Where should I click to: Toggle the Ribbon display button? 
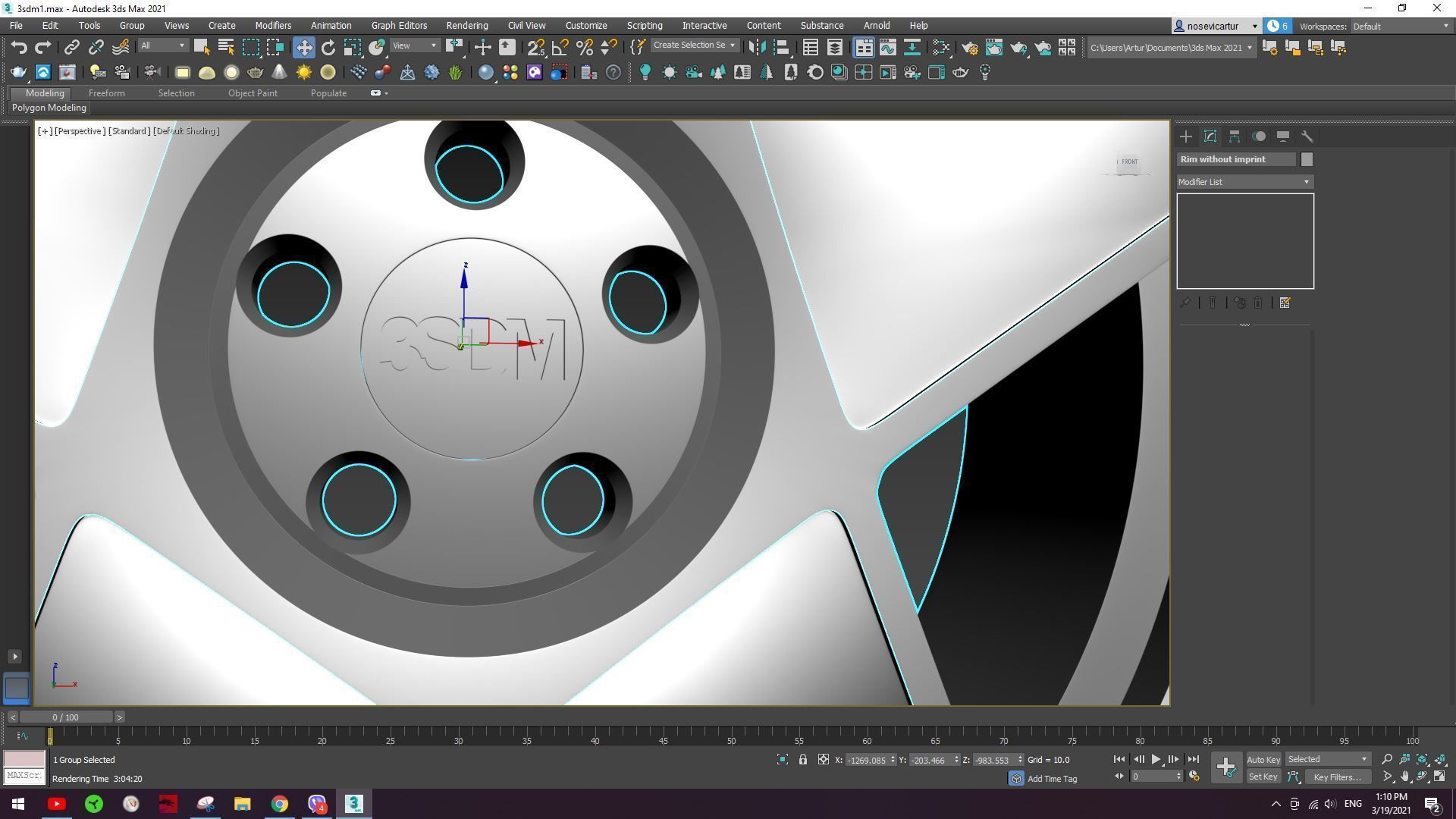click(x=863, y=47)
